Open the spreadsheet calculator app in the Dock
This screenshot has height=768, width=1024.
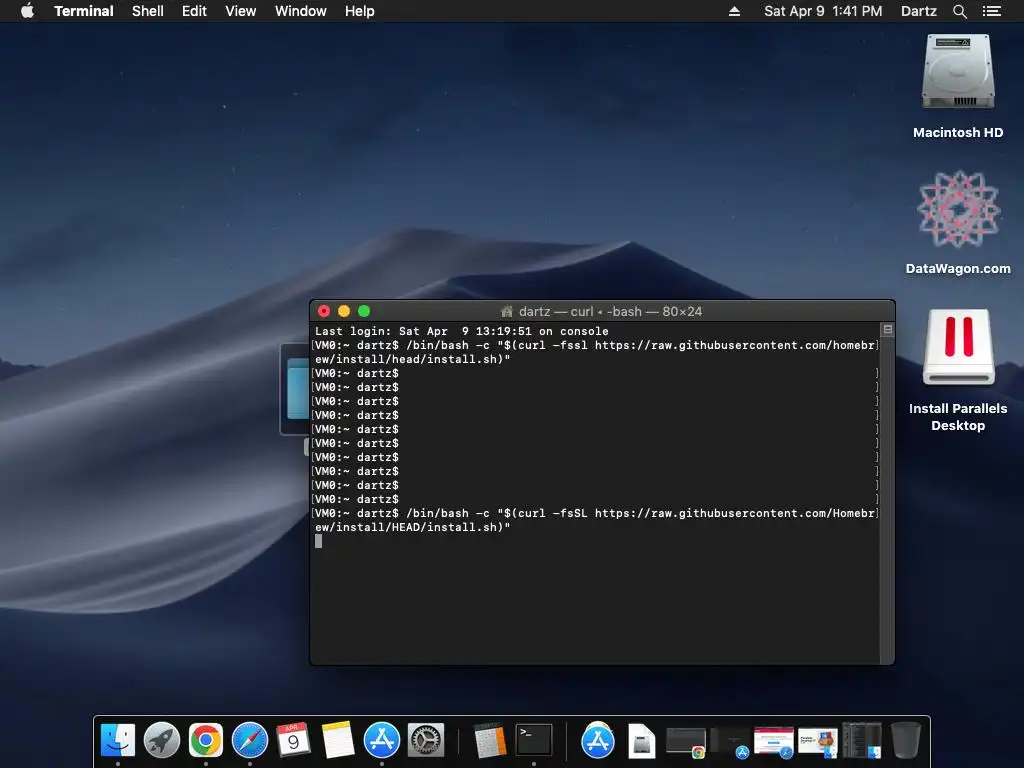(x=490, y=740)
